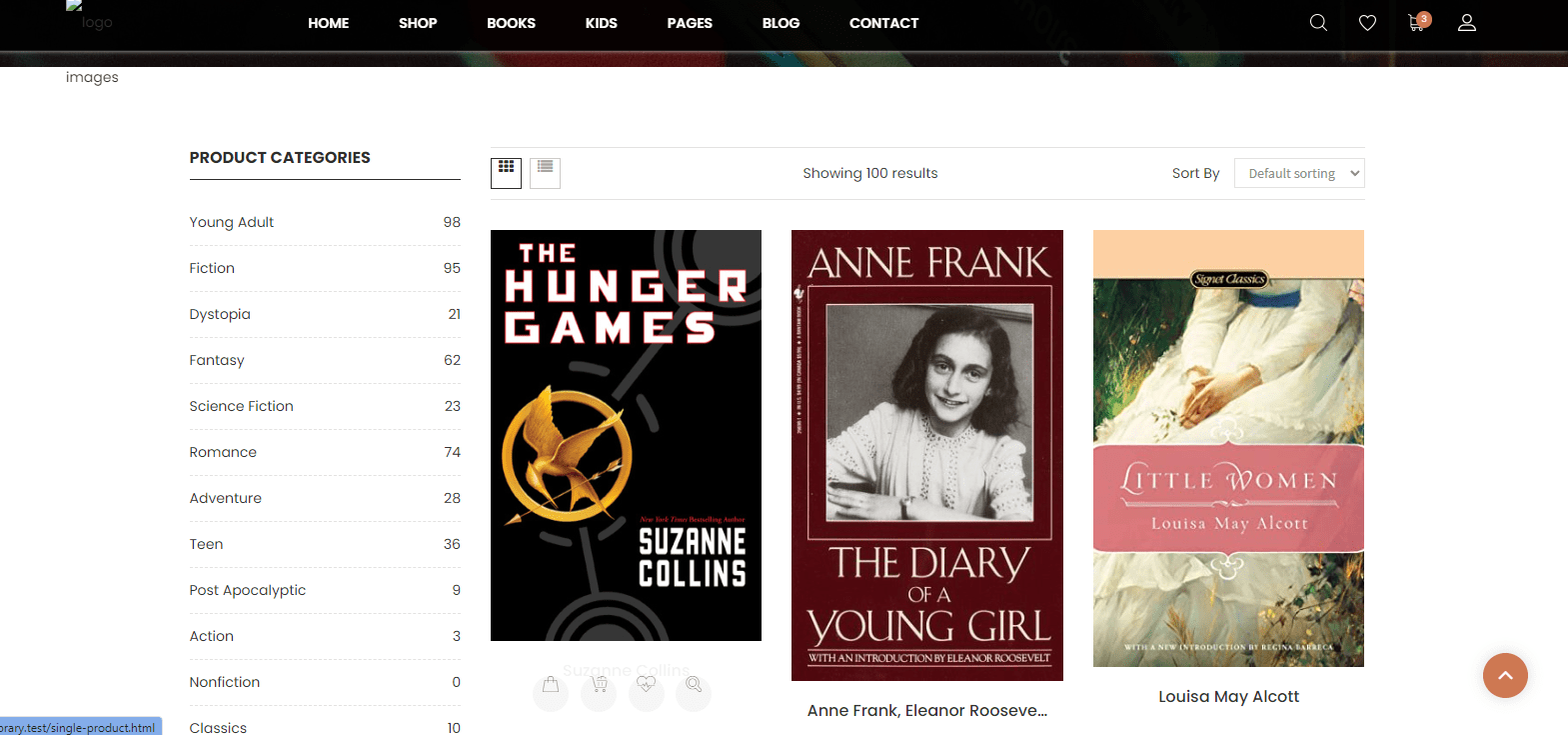This screenshot has height=735, width=1568.
Task: Choose the Post Apocalyptic category
Action: point(248,590)
